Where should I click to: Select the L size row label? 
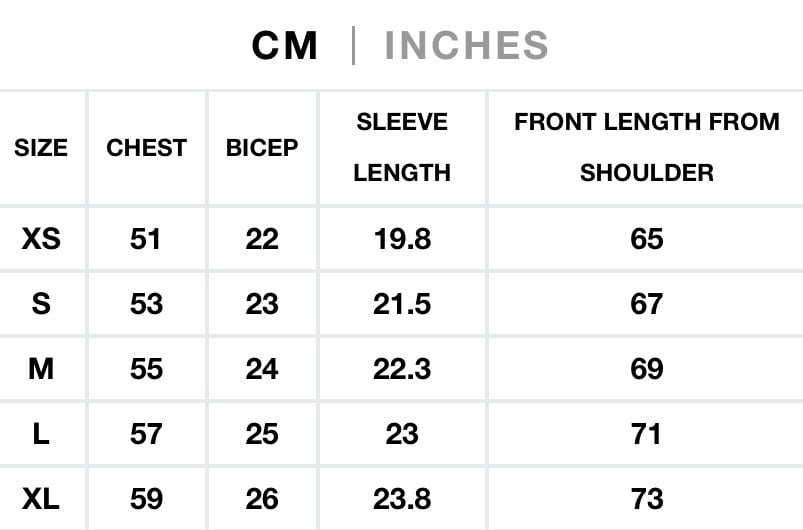[41, 434]
